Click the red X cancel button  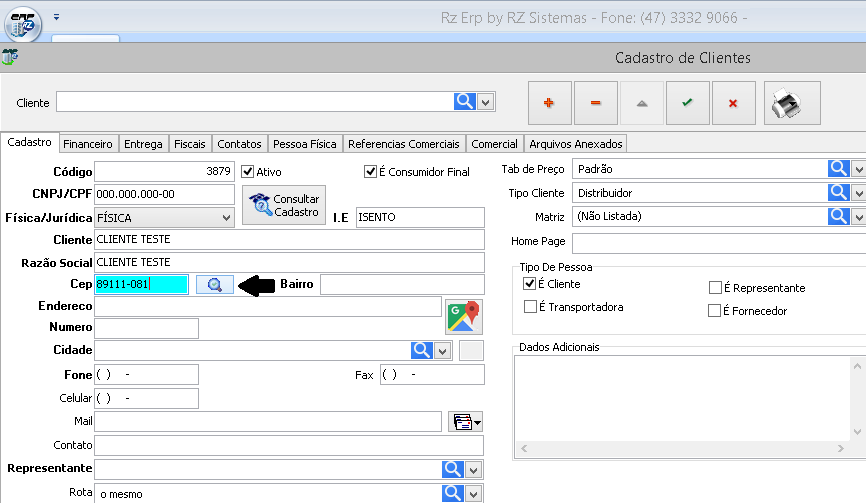733,103
